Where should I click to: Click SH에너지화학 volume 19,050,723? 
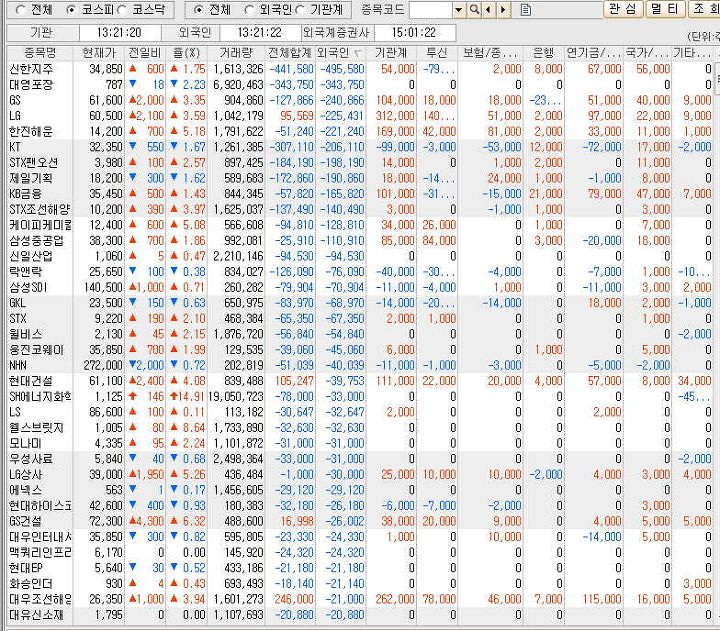click(x=236, y=397)
